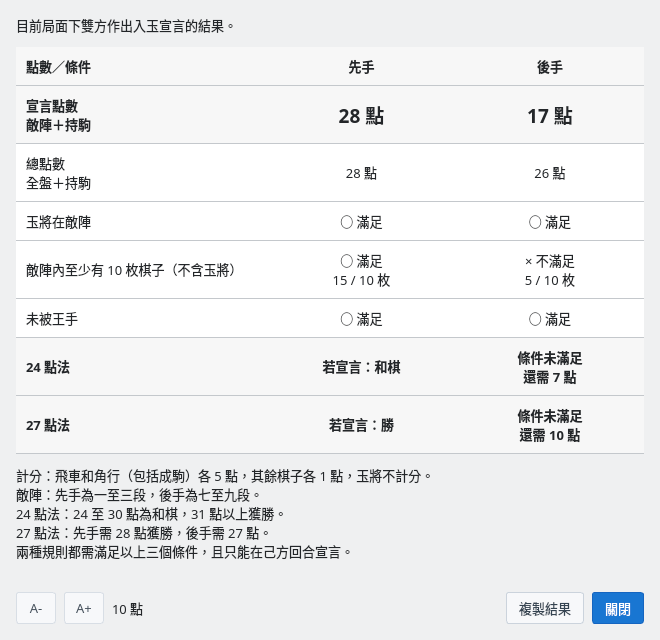Click the 24 點法：24 至 30 點為和棋 note
The width and height of the screenshot is (660, 640).
pyautogui.click(x=151, y=514)
